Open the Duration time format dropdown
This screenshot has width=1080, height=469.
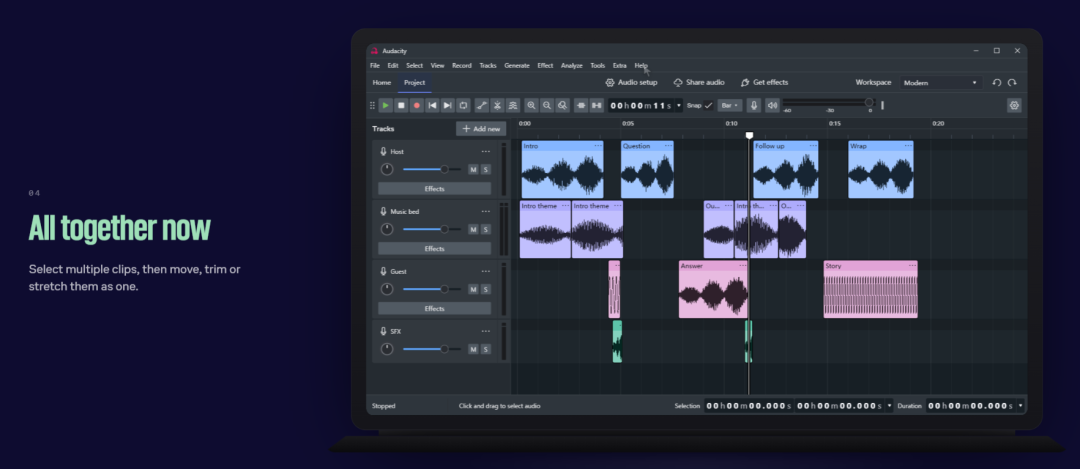pyautogui.click(x=1020, y=406)
